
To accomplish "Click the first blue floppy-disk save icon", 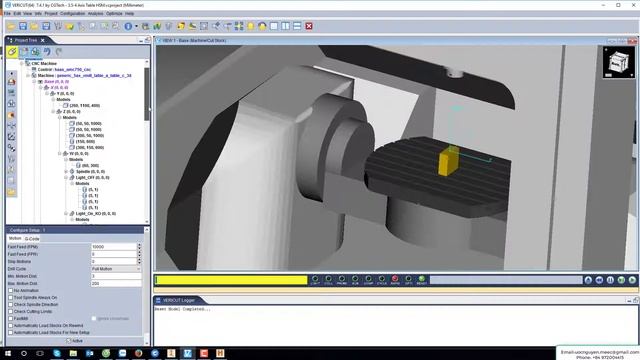I will (23, 26).
